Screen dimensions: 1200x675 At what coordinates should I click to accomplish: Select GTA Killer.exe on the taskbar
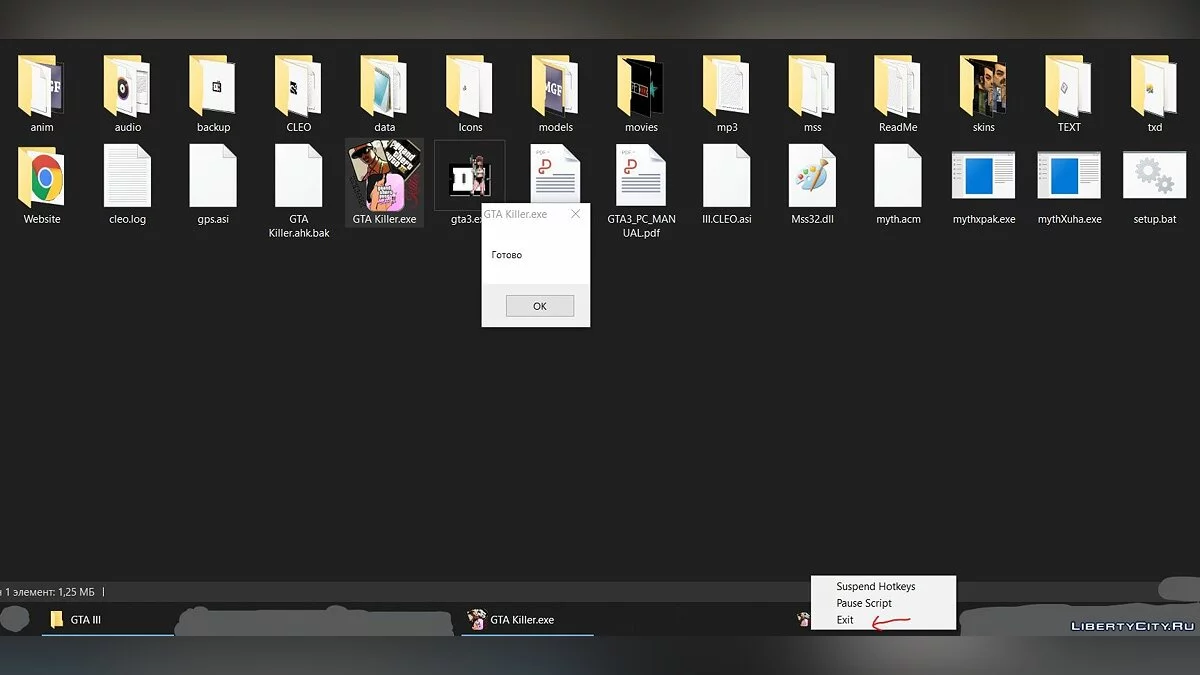pyautogui.click(x=520, y=619)
